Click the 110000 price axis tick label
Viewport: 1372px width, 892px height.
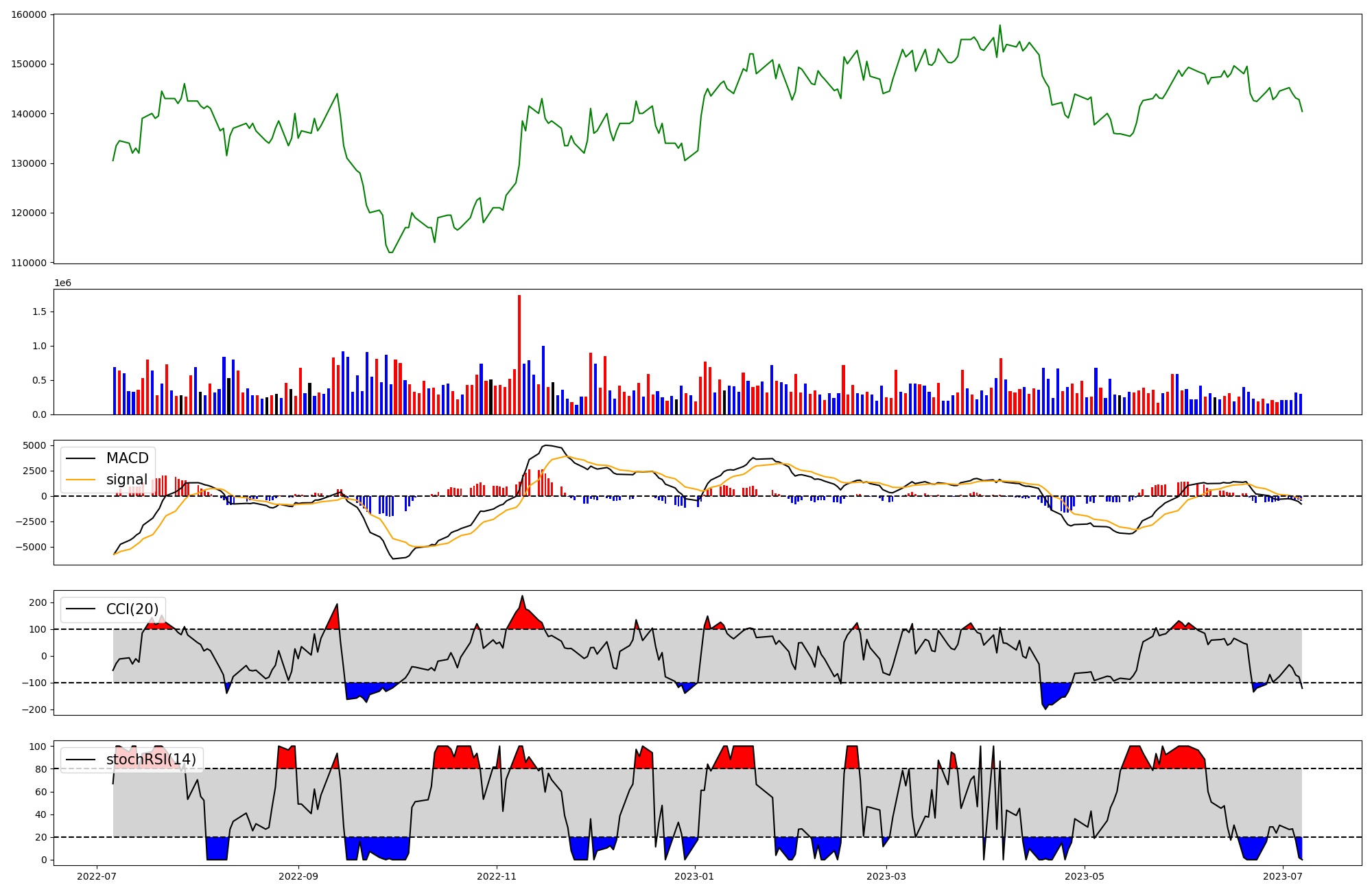[29, 263]
